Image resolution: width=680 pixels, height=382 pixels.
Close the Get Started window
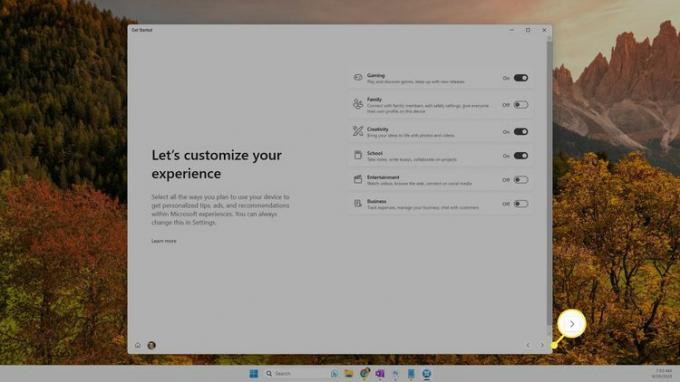click(x=544, y=30)
